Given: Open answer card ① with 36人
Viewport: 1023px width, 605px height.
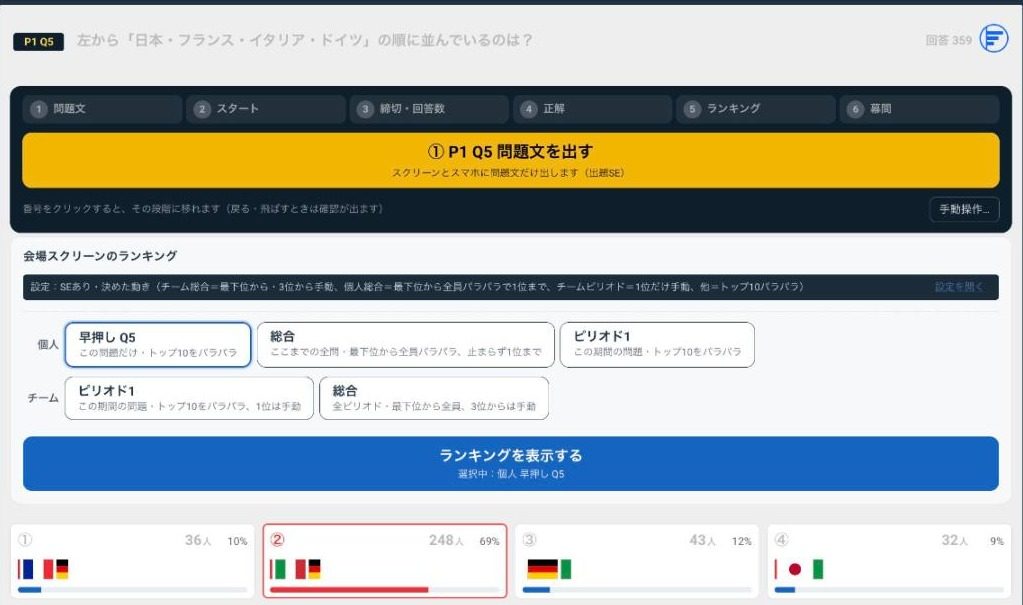Looking at the screenshot, I should point(132,561).
